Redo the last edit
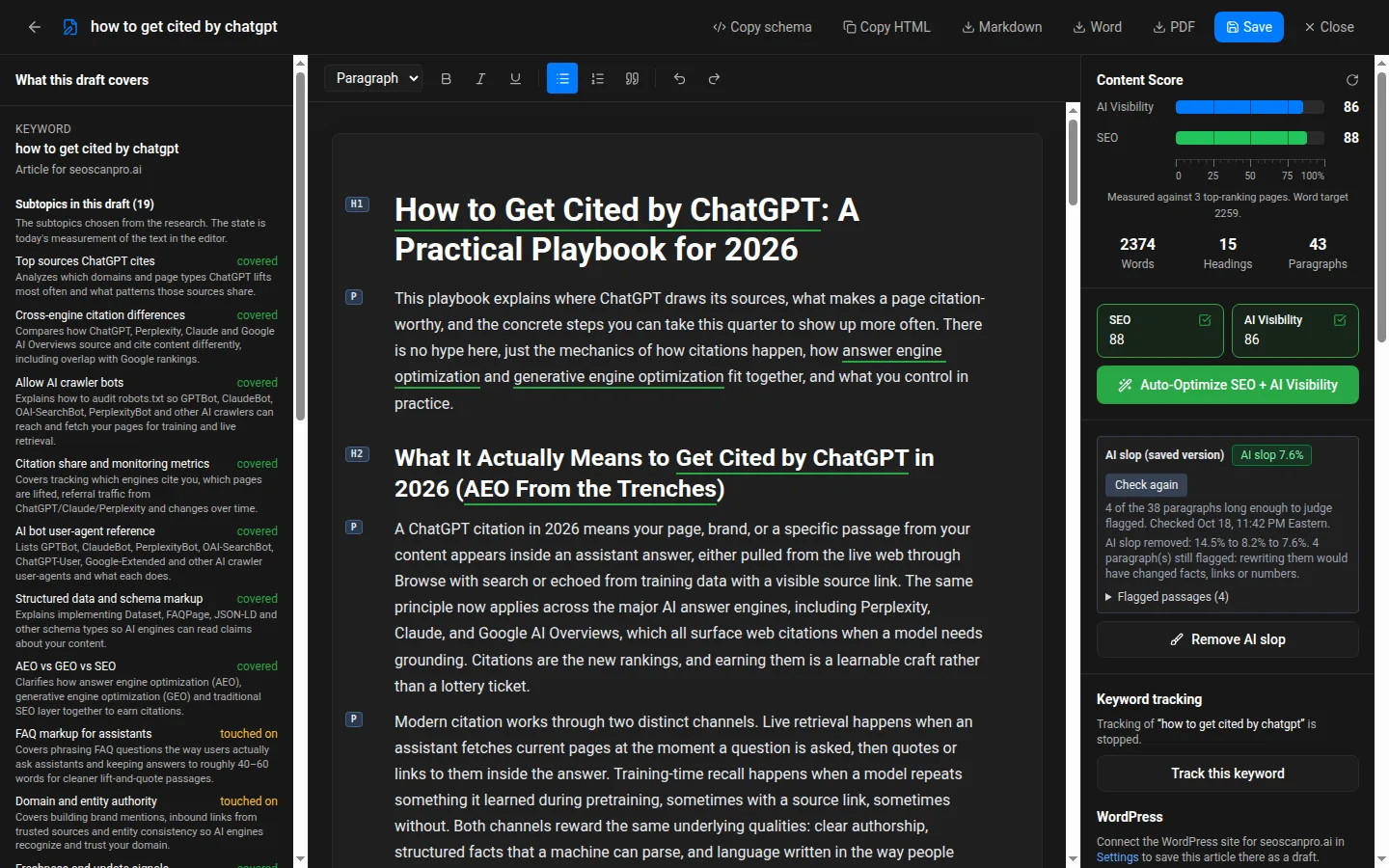 coord(714,79)
